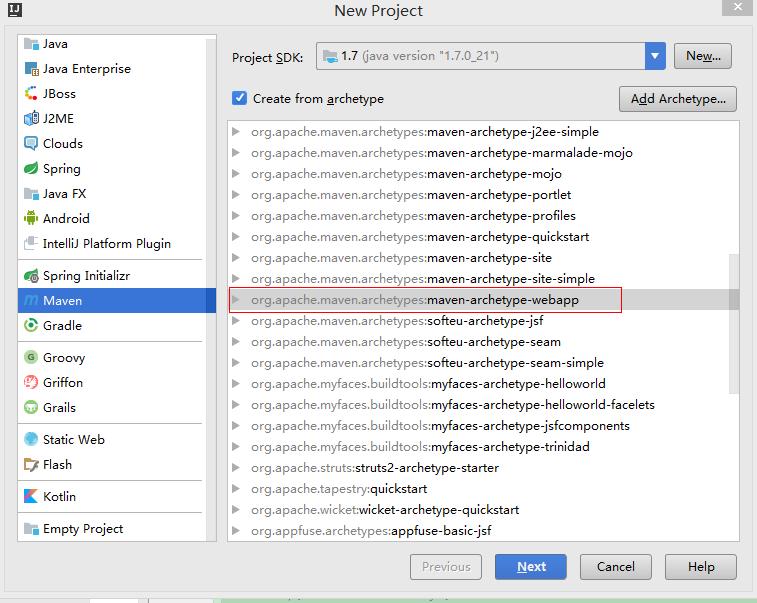Select softeu-archetype-seam-simple text row
This screenshot has width=757, height=603.
[427, 363]
